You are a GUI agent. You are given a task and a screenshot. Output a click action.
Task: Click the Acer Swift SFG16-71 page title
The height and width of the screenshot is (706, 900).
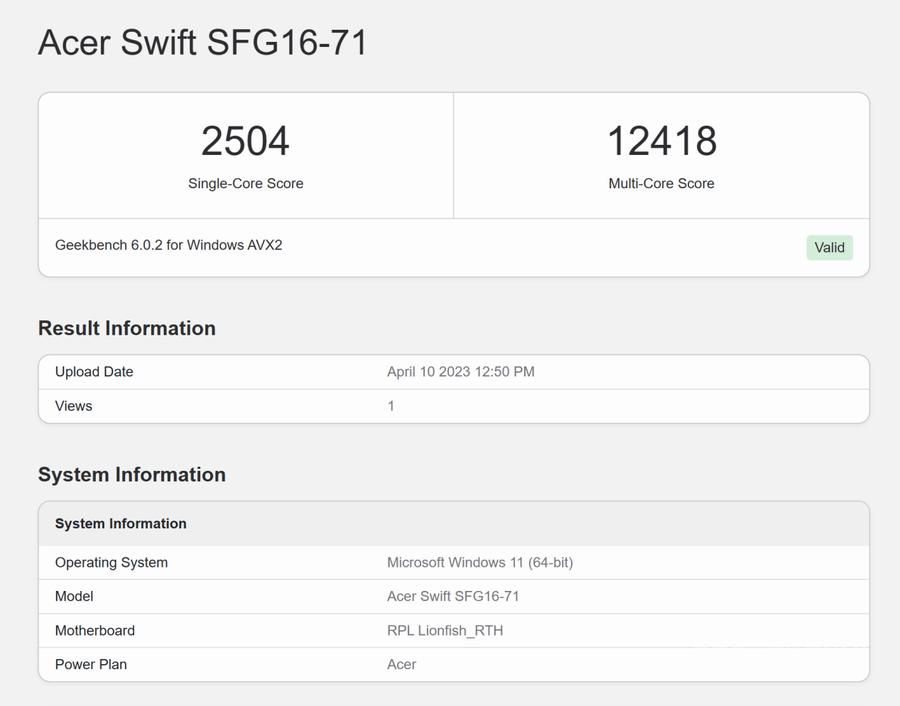click(x=203, y=43)
